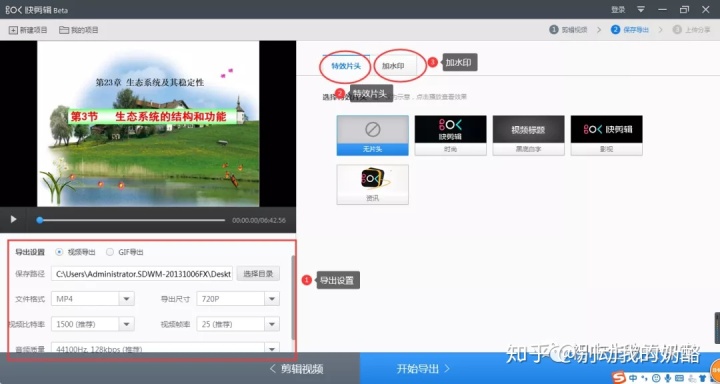720x384 pixels.
Task: Click 新建项目 in toolbar
Action: coord(28,30)
